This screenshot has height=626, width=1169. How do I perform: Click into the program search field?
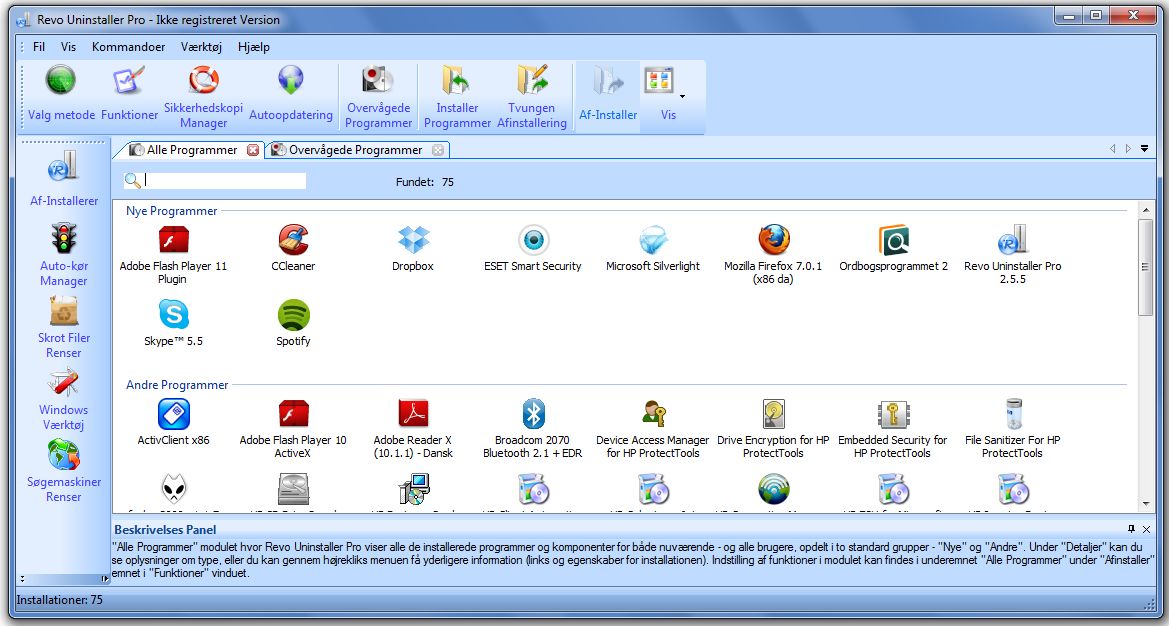click(225, 181)
